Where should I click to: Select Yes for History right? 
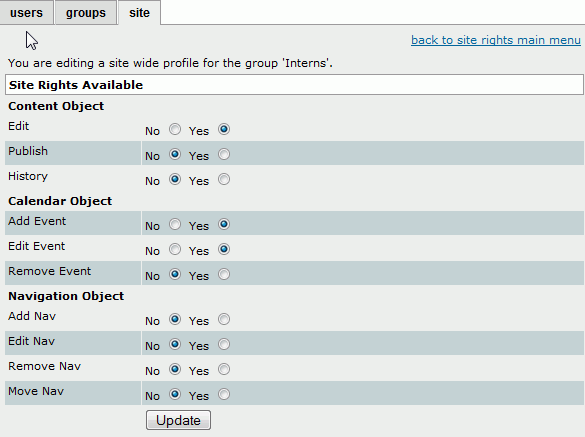click(x=224, y=180)
